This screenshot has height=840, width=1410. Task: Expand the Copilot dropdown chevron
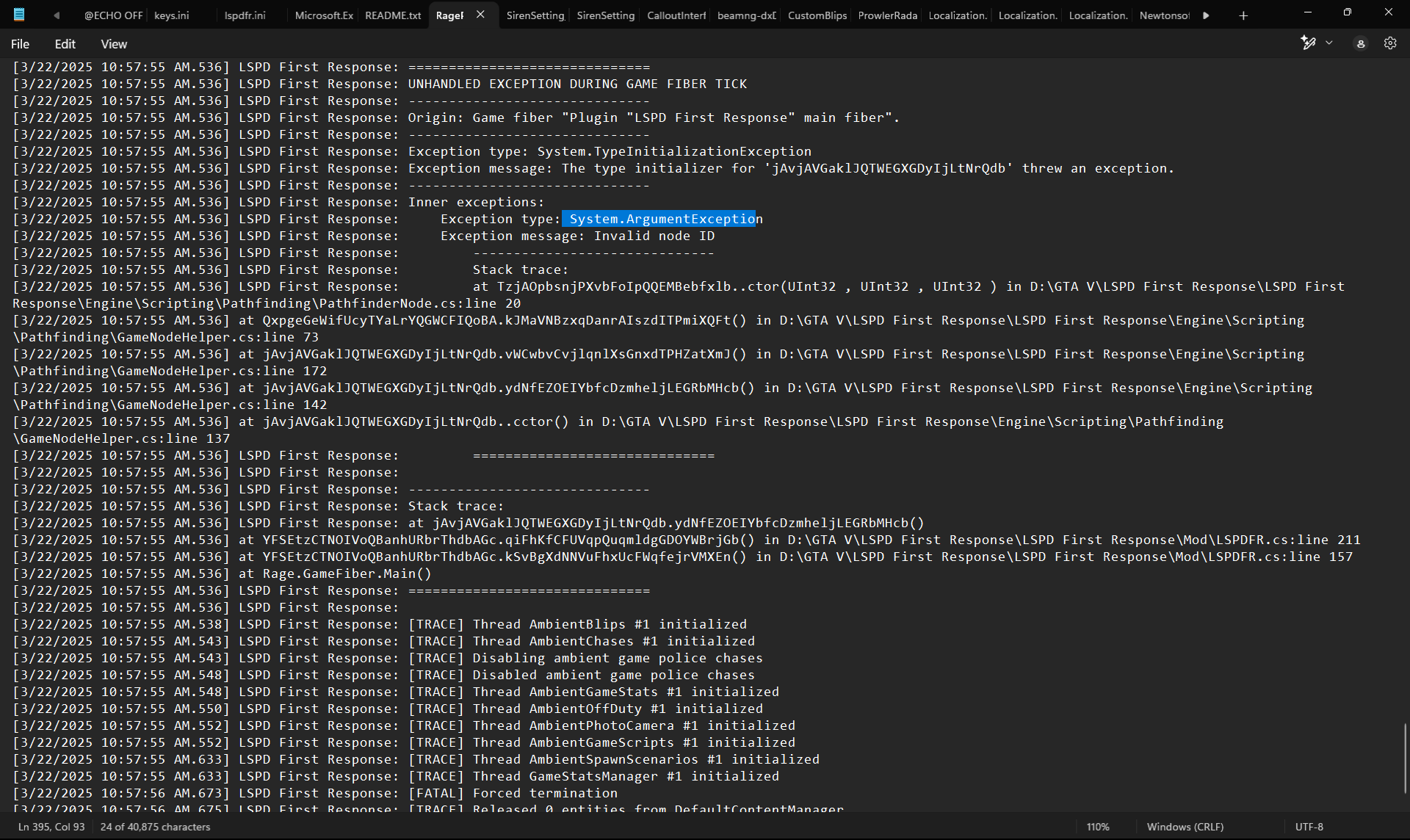coord(1328,43)
